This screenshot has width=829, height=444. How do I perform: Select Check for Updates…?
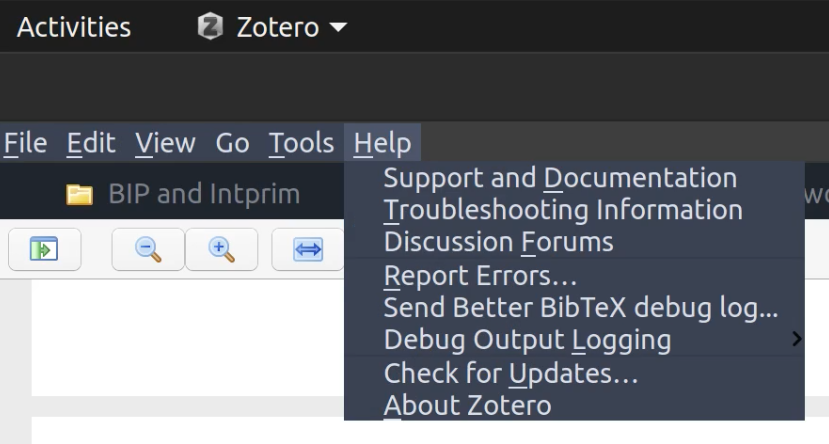(x=574, y=373)
